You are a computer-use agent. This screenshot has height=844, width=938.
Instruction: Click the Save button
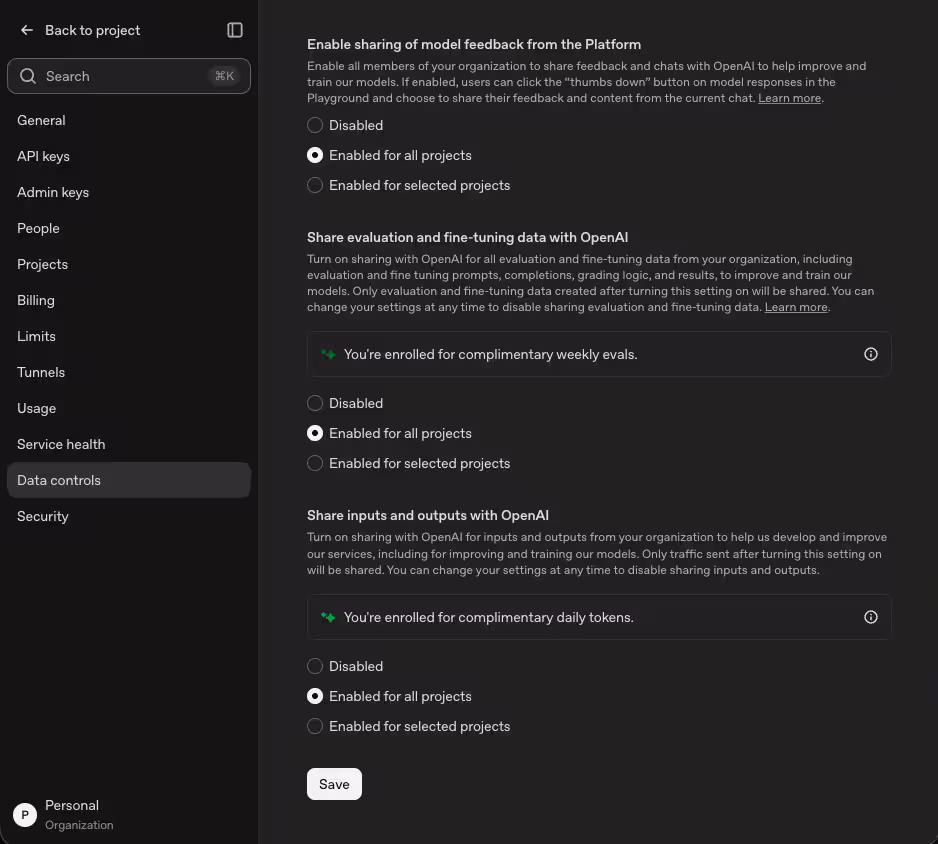(x=334, y=784)
